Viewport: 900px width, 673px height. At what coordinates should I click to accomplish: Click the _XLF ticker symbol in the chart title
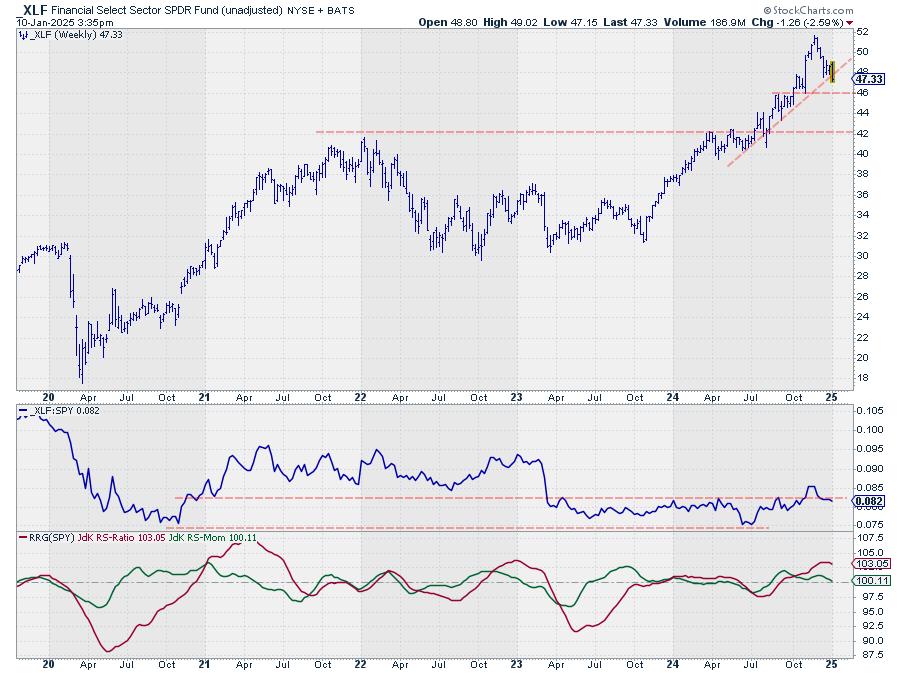pos(32,10)
